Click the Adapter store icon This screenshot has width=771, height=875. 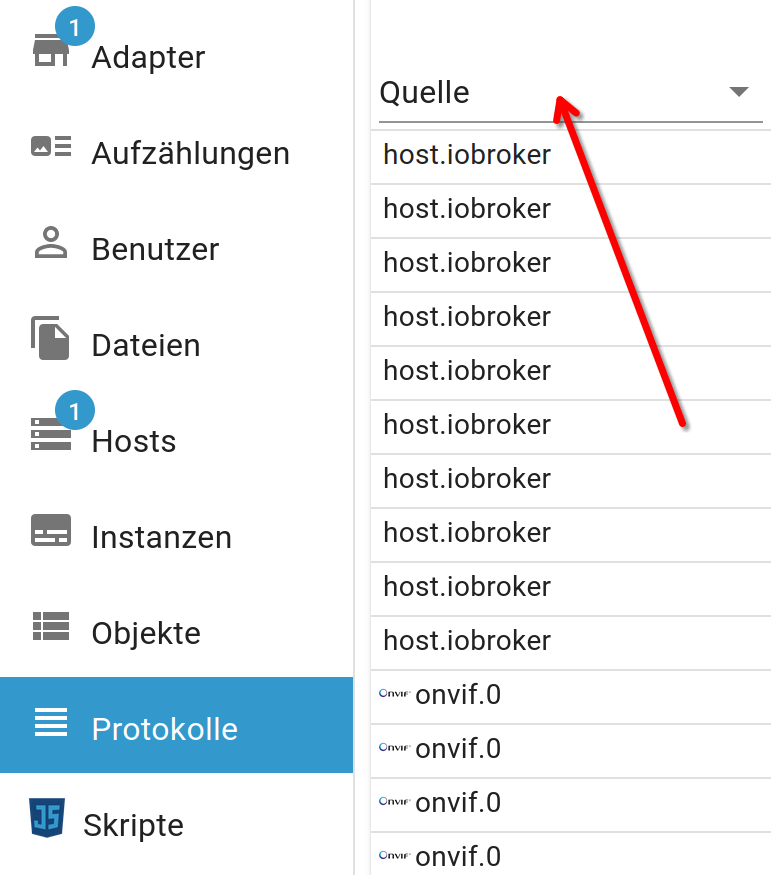[51, 50]
